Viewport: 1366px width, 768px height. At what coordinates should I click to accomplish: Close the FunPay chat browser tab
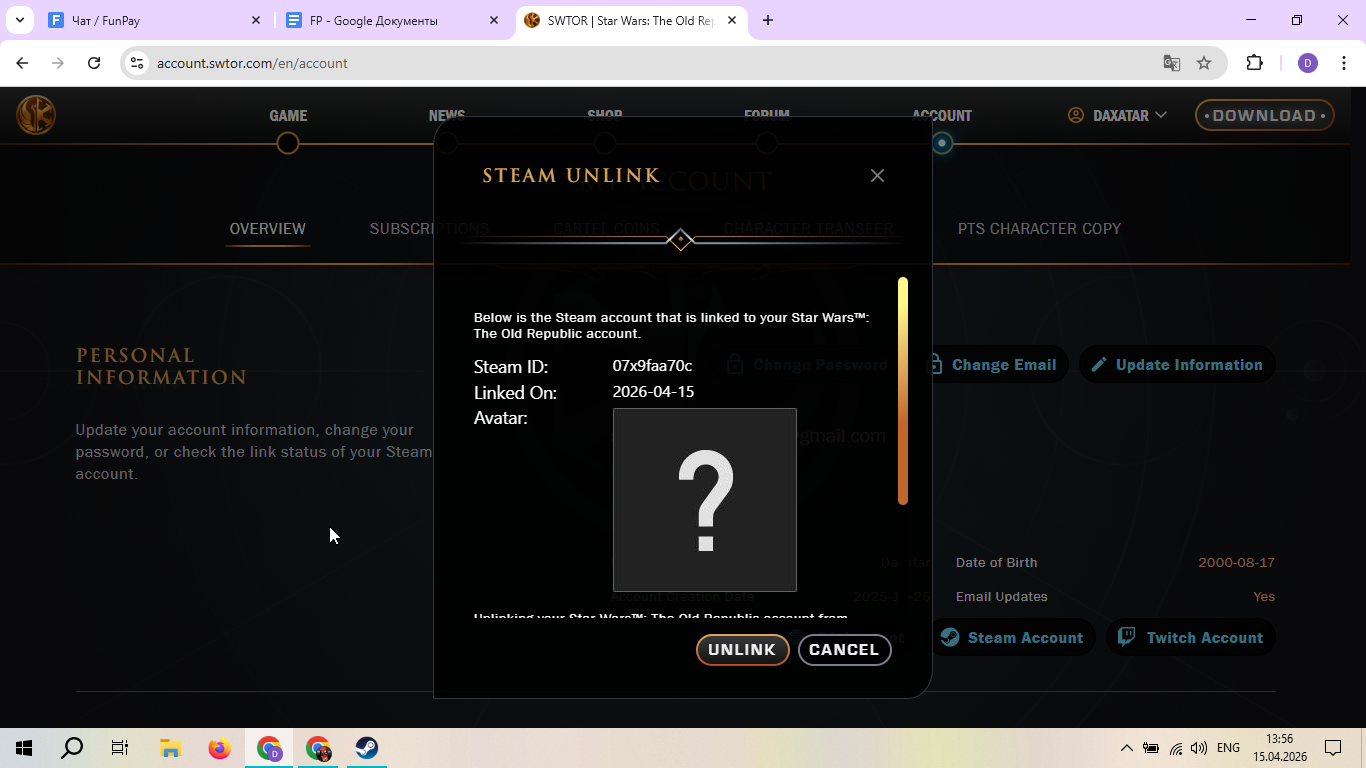(256, 20)
